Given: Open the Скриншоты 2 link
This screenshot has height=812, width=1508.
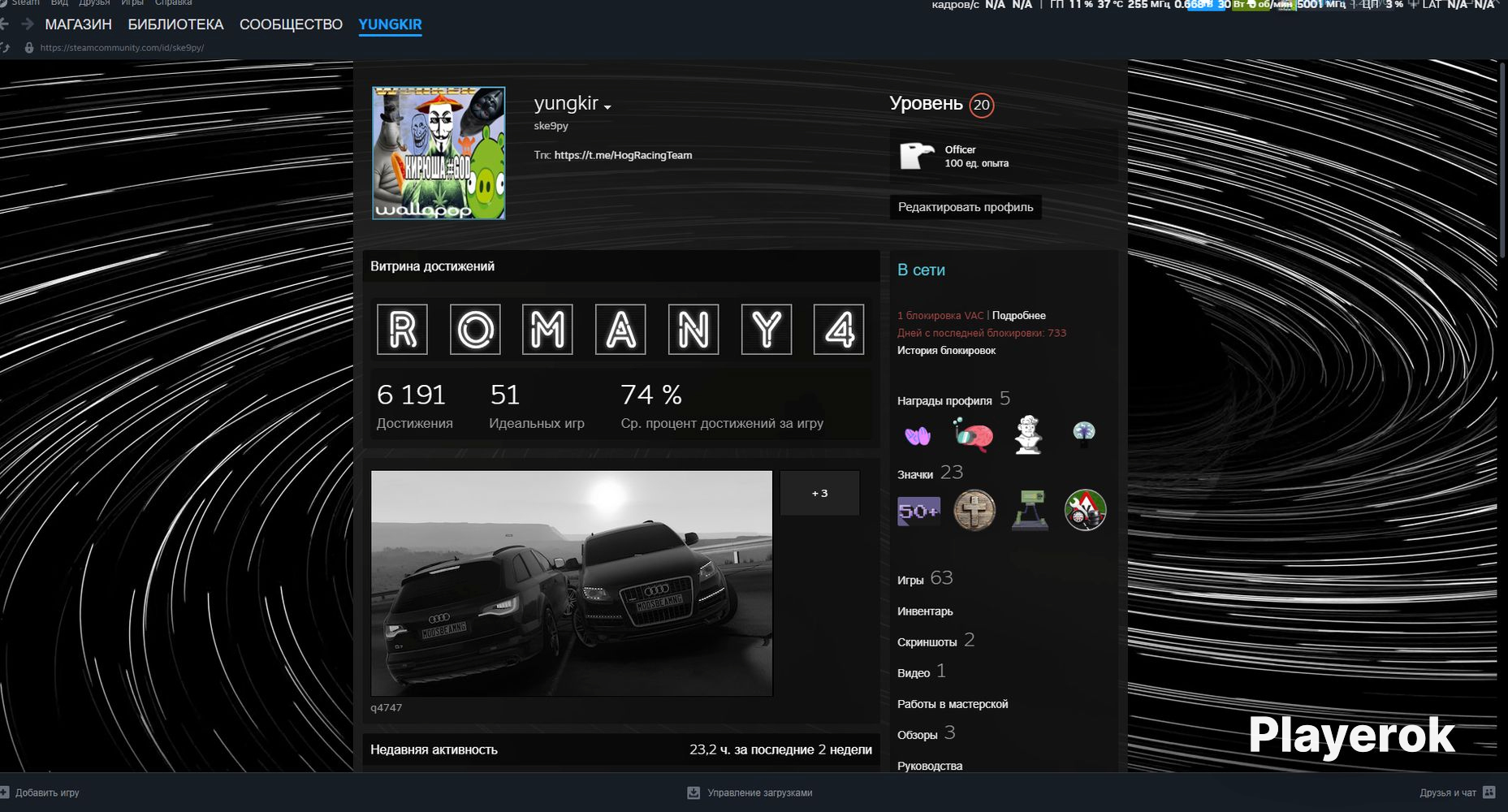Looking at the screenshot, I should coord(935,641).
